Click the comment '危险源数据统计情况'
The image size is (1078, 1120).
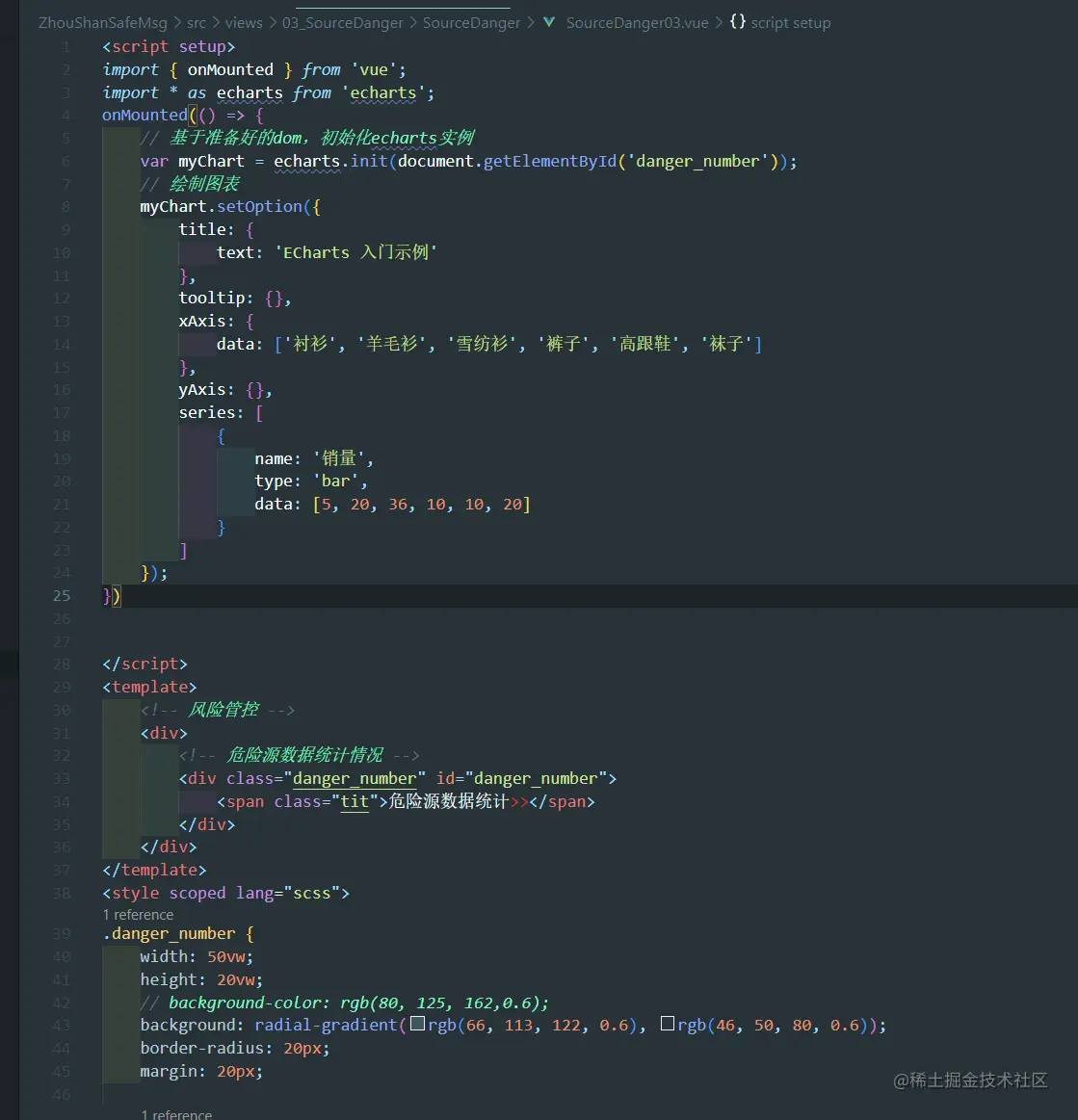click(x=304, y=756)
